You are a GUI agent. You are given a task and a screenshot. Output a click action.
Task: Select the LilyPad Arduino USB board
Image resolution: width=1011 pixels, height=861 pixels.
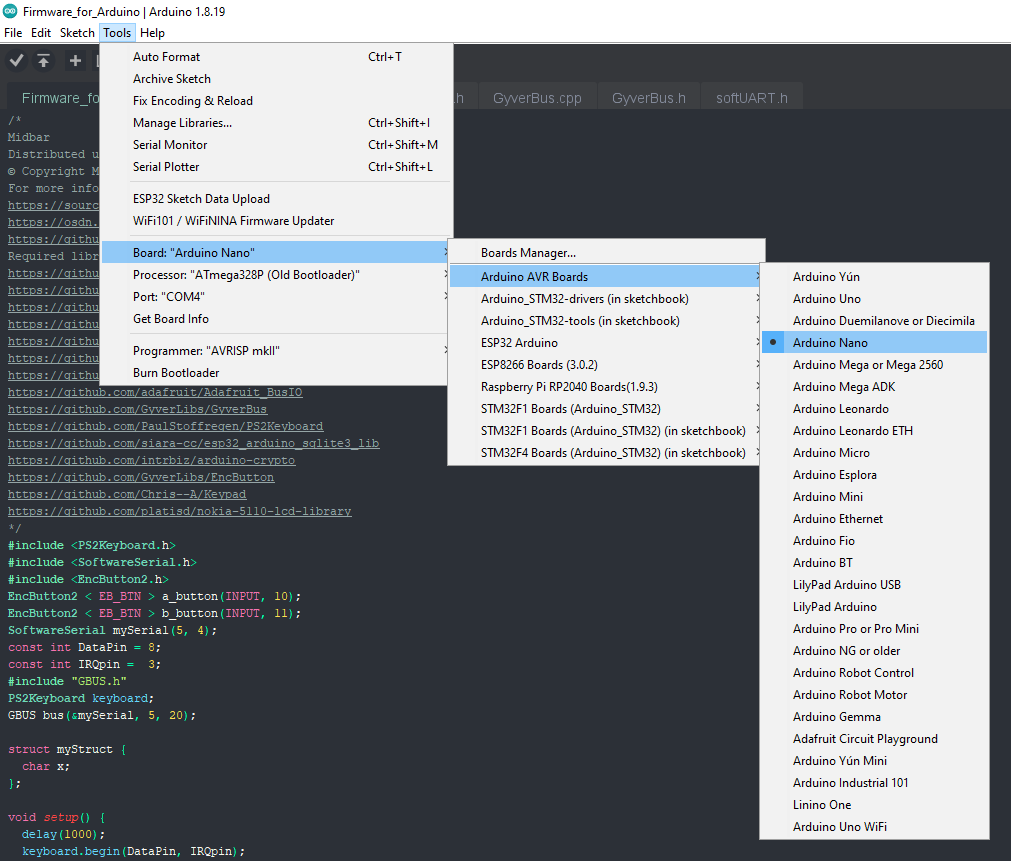pyautogui.click(x=874, y=584)
